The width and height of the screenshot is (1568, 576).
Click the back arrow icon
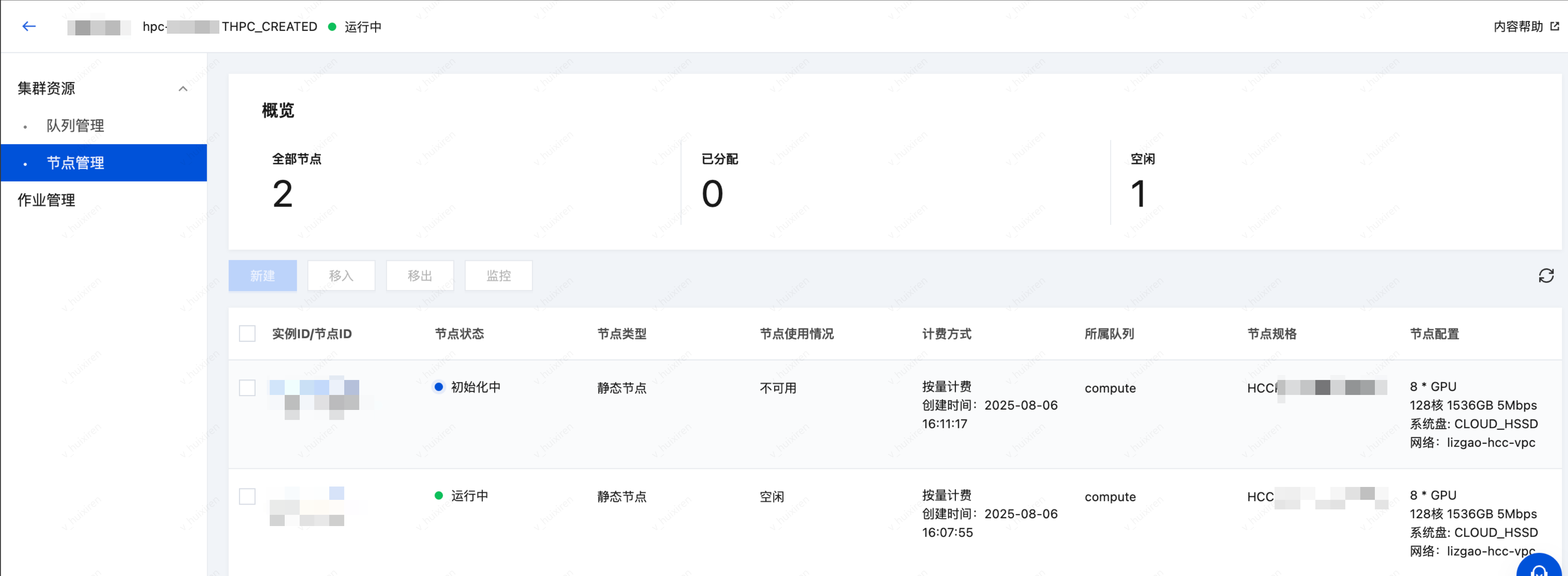click(29, 26)
